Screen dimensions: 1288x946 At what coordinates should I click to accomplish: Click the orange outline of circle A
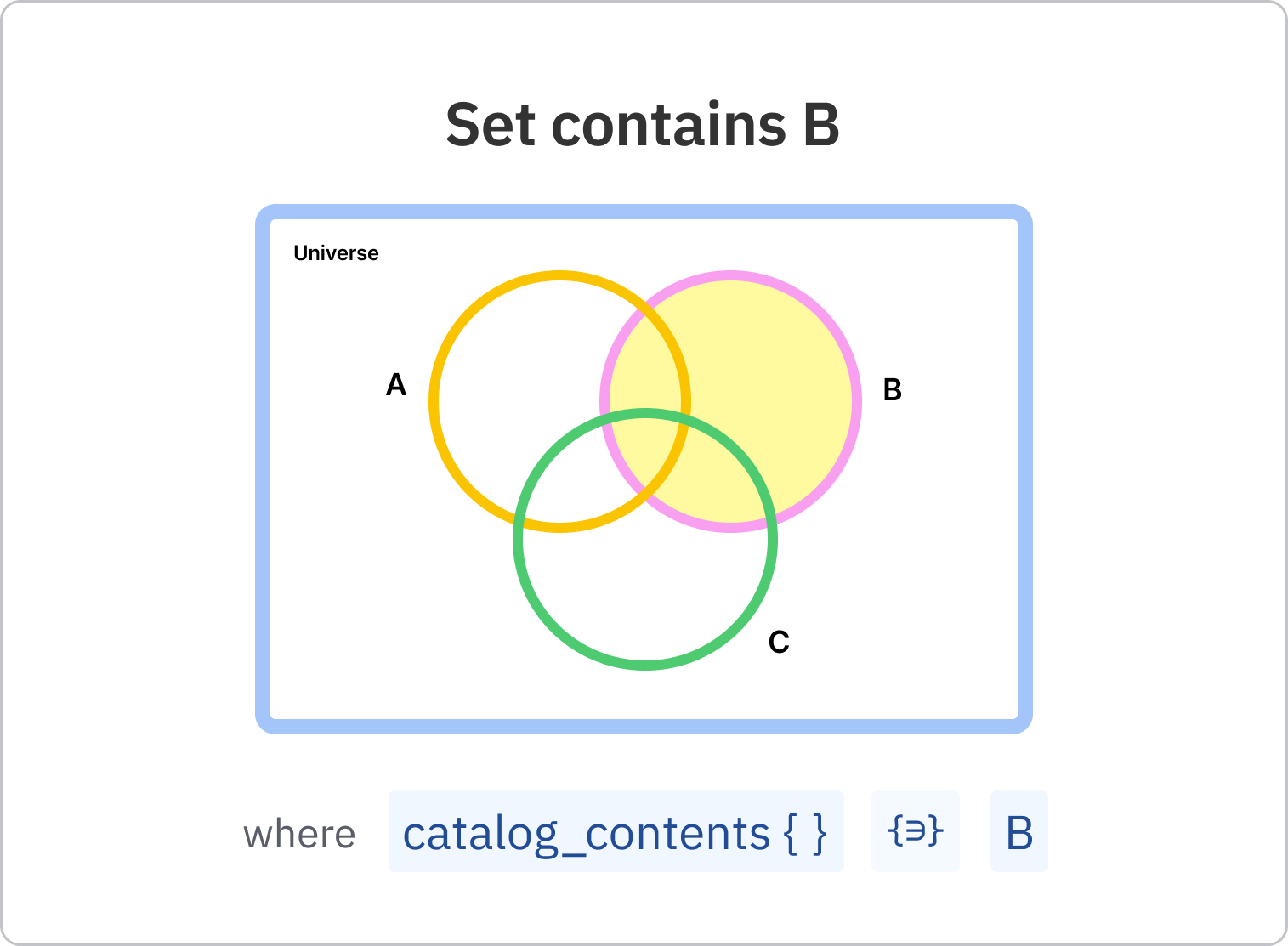434,401
